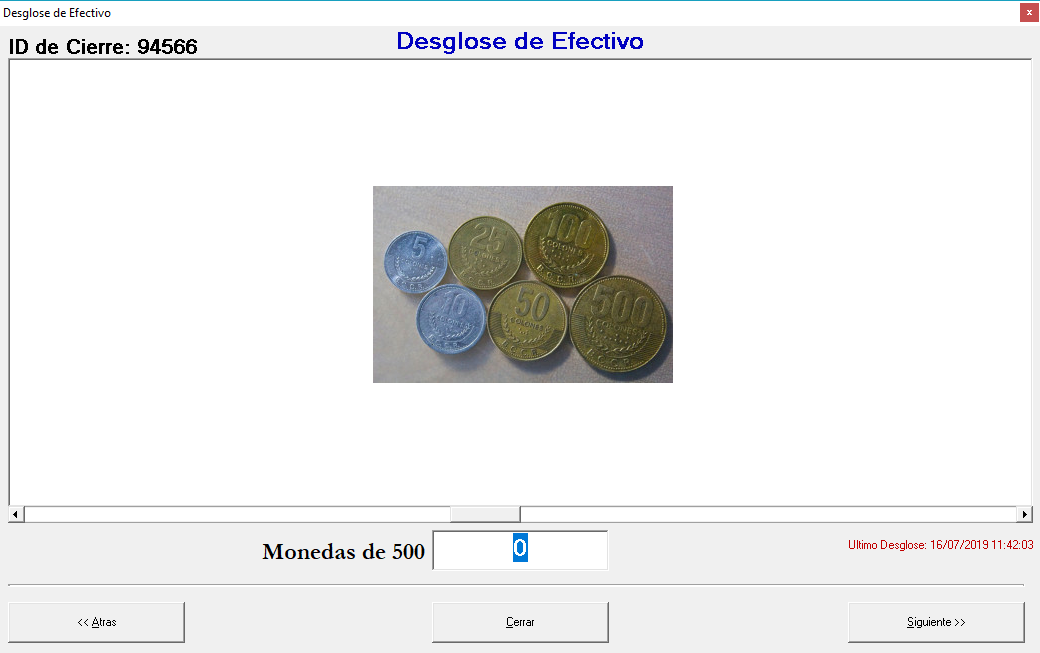Focus the Monedas de 500 quantity field
The height and width of the screenshot is (653, 1040).
coord(520,550)
